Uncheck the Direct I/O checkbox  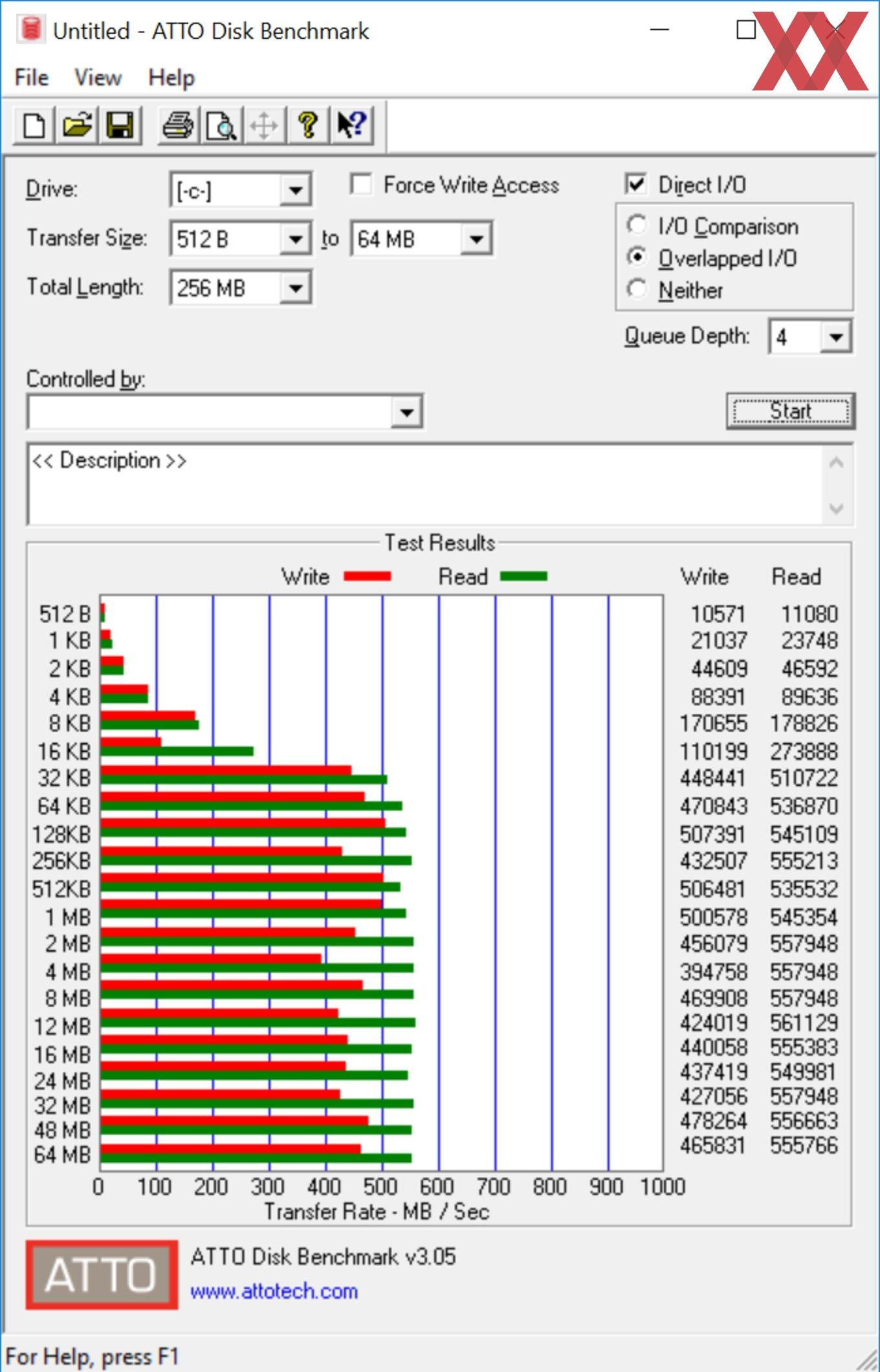click(x=636, y=184)
